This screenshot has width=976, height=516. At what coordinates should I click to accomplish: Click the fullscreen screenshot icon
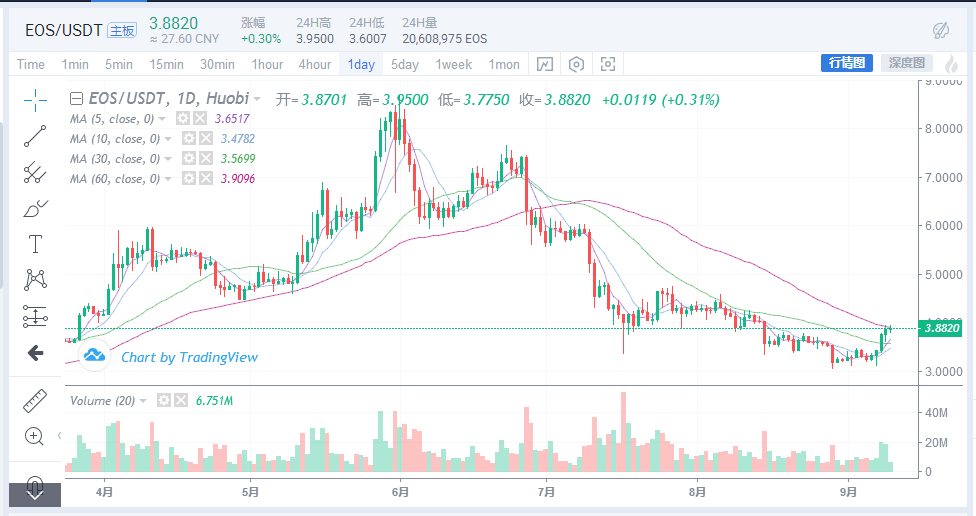pos(608,64)
